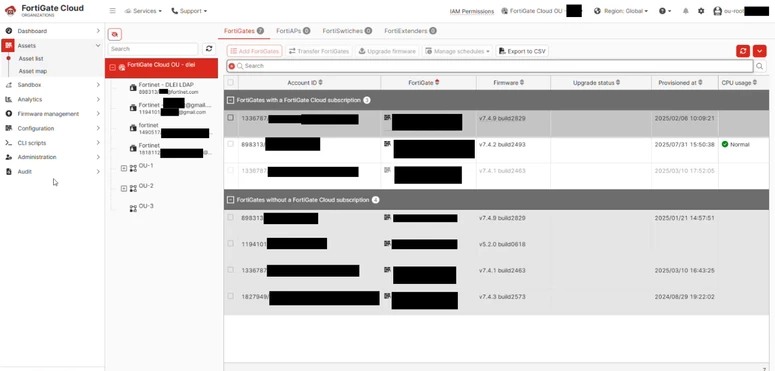This screenshot has height=371, width=775.
Task: Check the row provisioned 2025/03/10 16:43:25
Action: coord(230,270)
